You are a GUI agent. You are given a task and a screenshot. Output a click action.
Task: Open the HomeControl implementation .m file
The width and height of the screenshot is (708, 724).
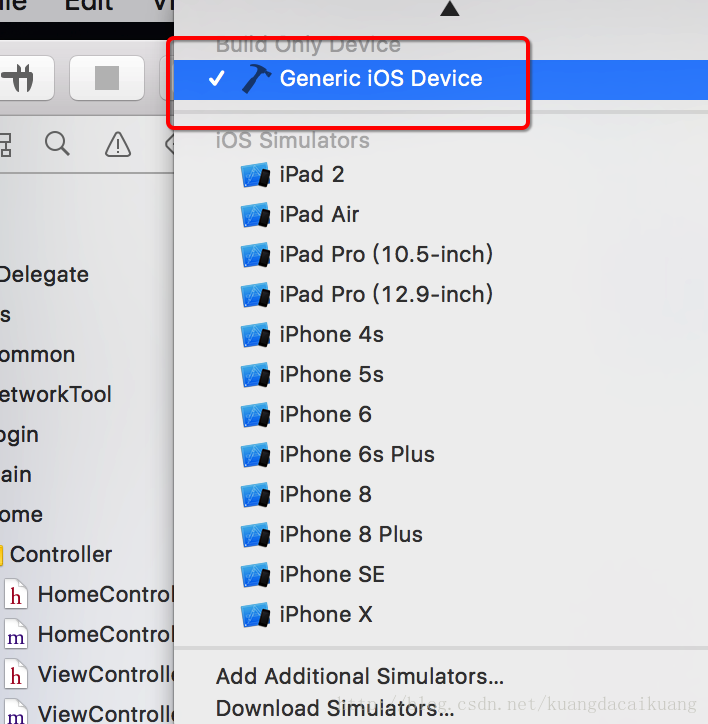point(87,634)
